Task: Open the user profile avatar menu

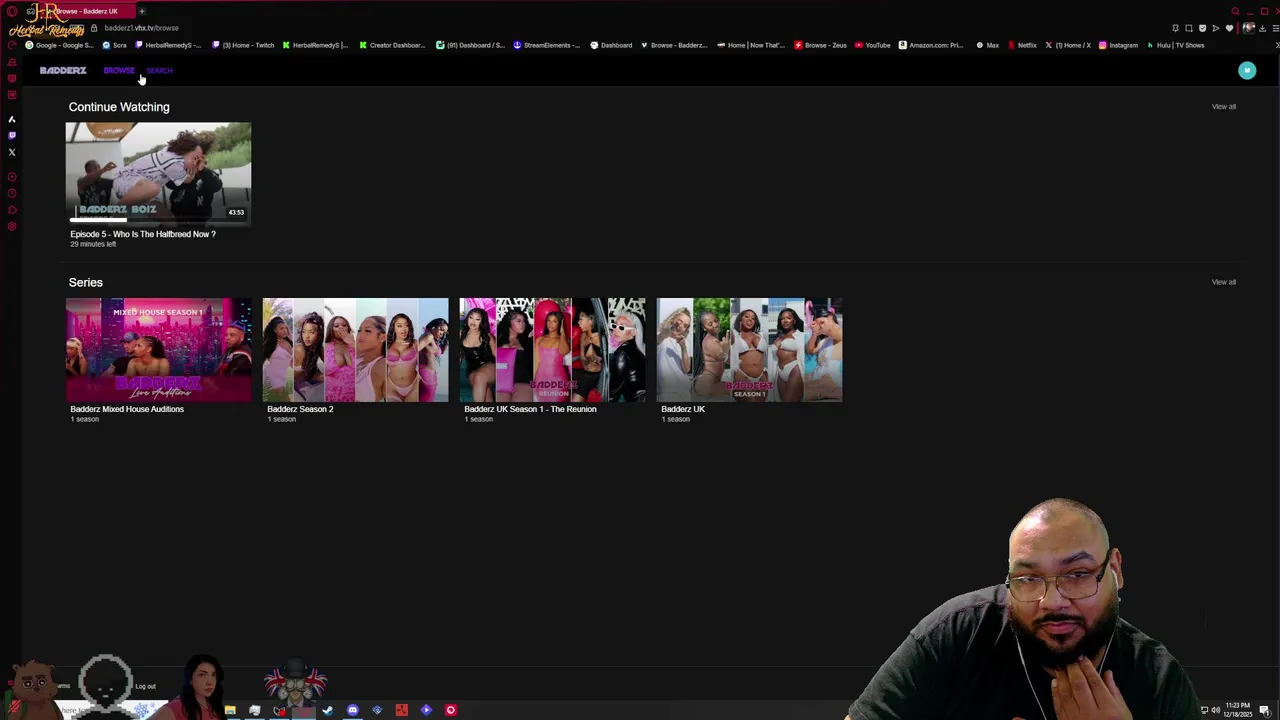Action: (x=1246, y=70)
